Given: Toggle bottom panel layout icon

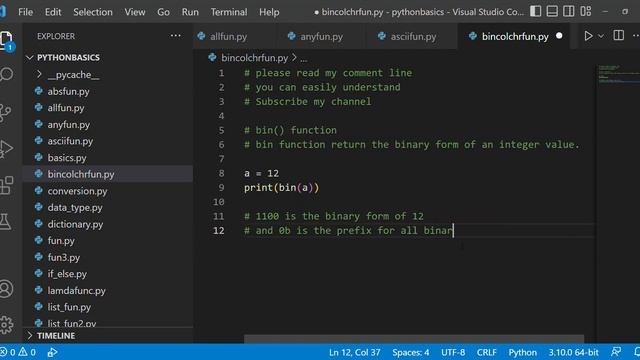Looking at the screenshot, I should (x=552, y=11).
